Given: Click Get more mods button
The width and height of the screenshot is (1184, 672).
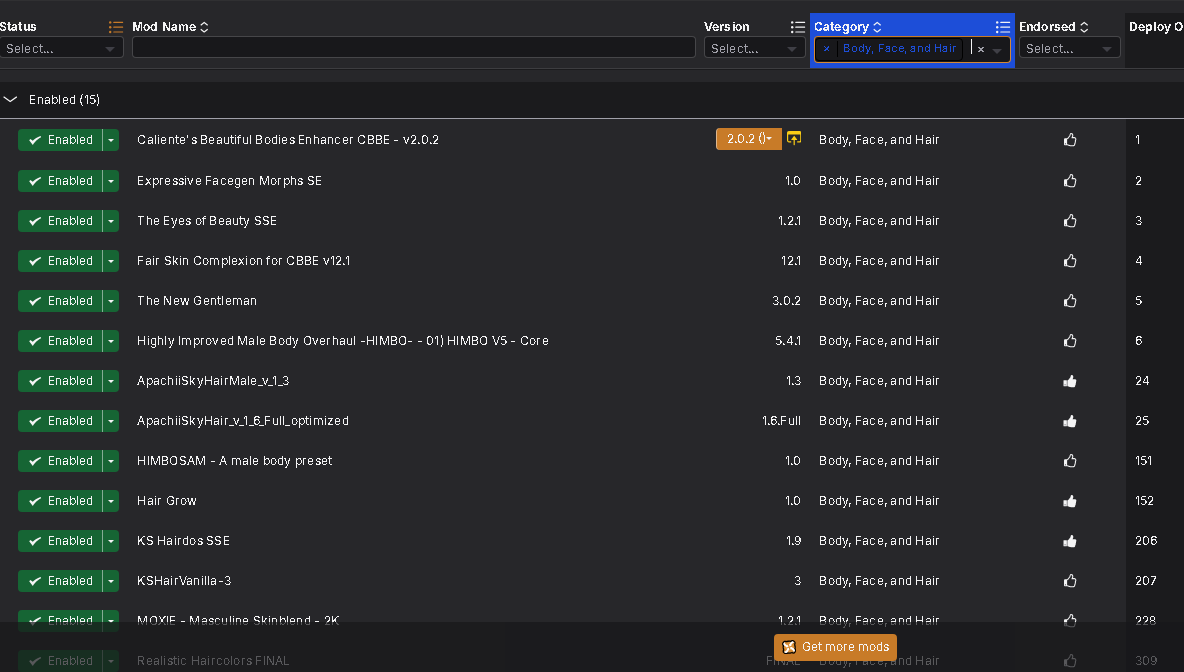Looking at the screenshot, I should point(835,647).
